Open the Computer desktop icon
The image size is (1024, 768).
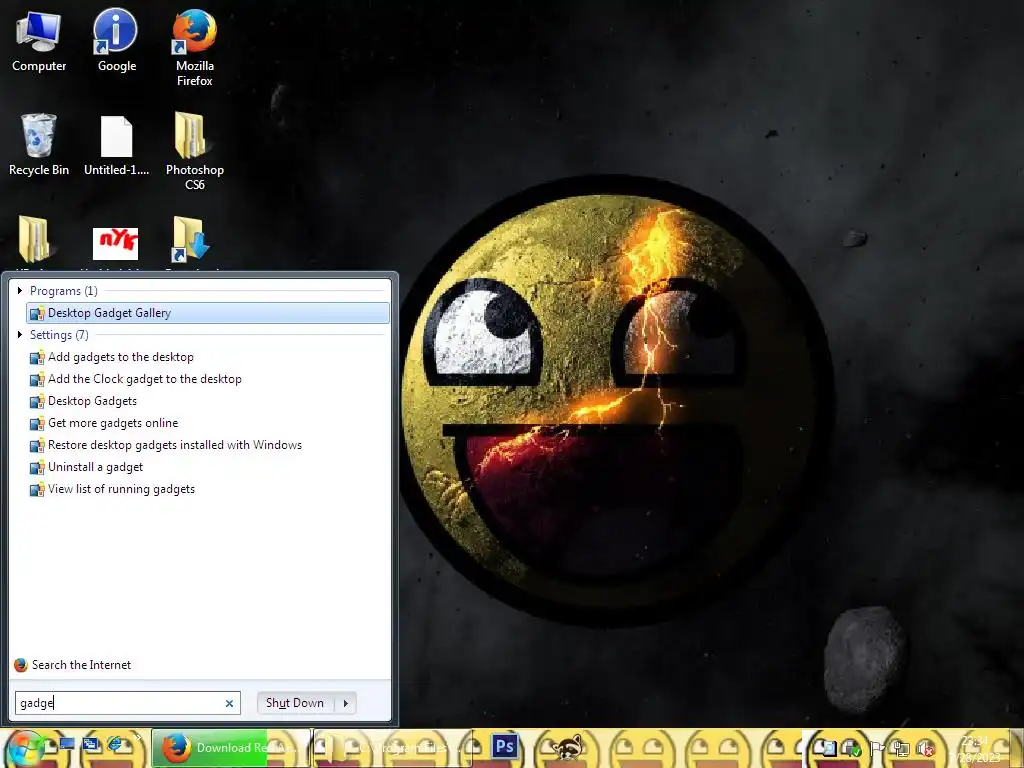39,42
